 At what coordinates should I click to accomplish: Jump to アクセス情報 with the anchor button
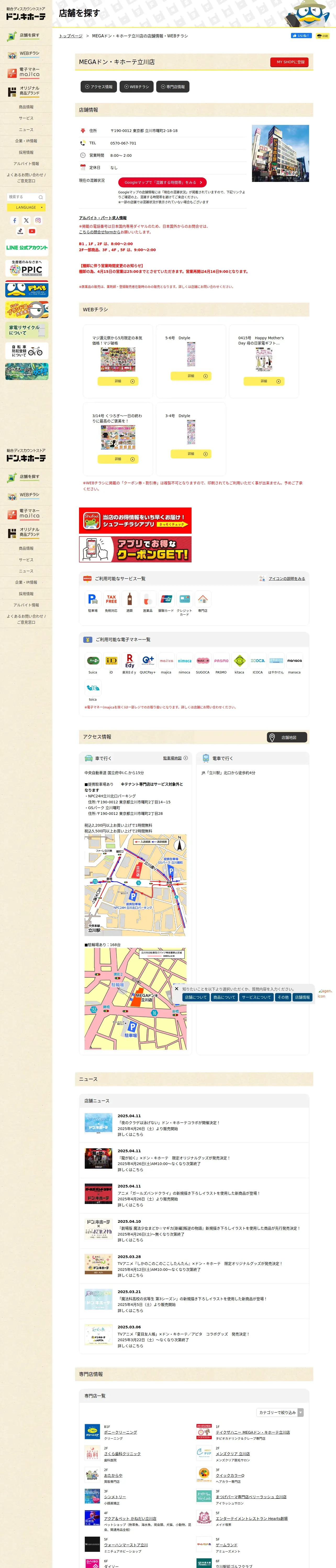click(99, 87)
